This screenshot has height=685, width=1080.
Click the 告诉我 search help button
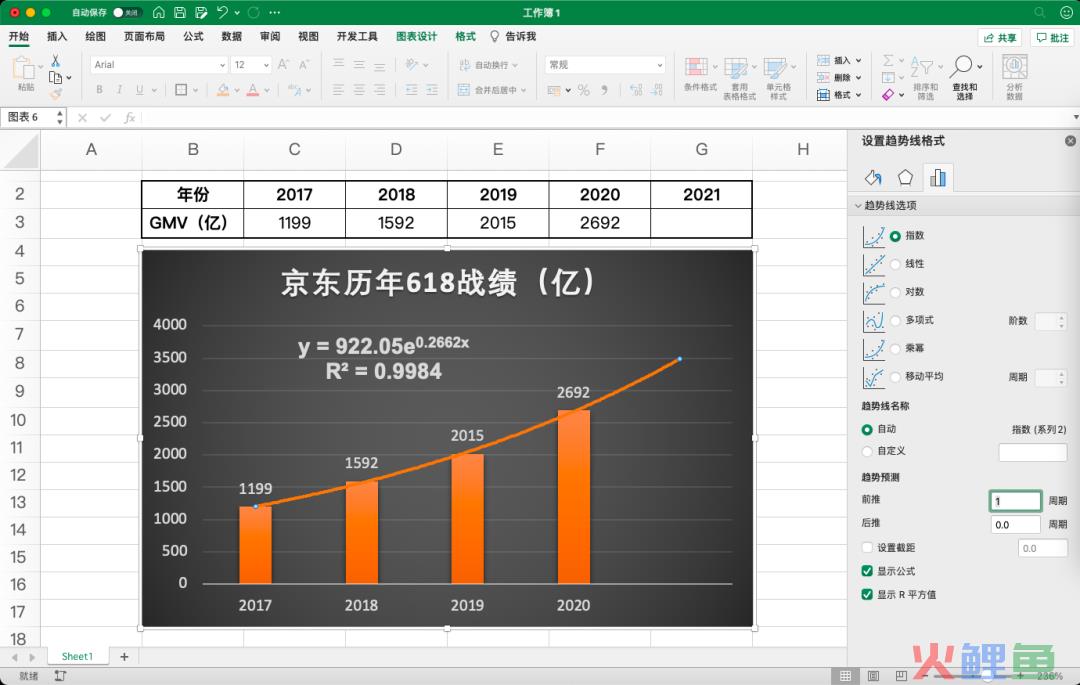(513, 36)
